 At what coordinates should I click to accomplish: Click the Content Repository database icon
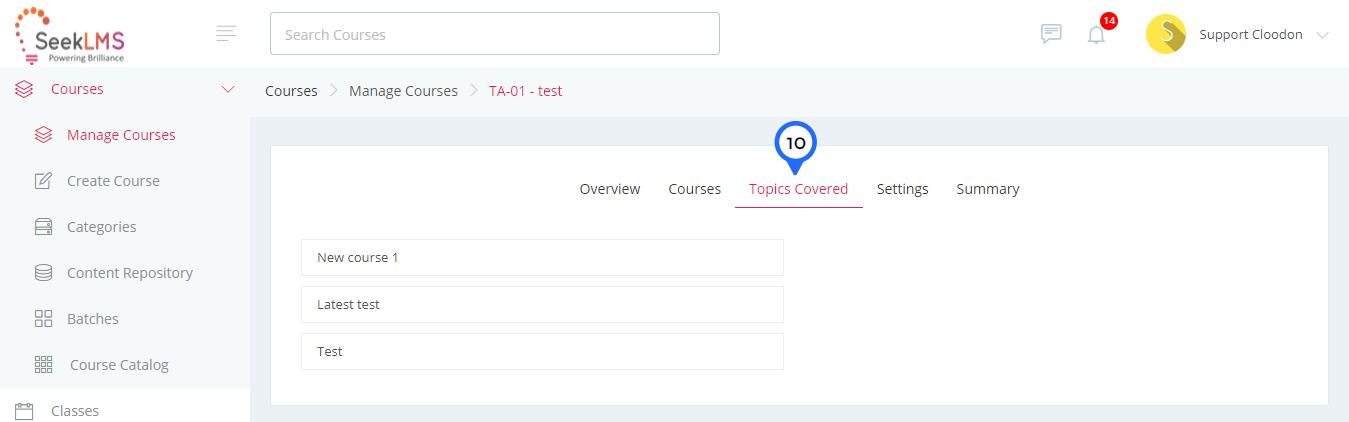point(43,273)
